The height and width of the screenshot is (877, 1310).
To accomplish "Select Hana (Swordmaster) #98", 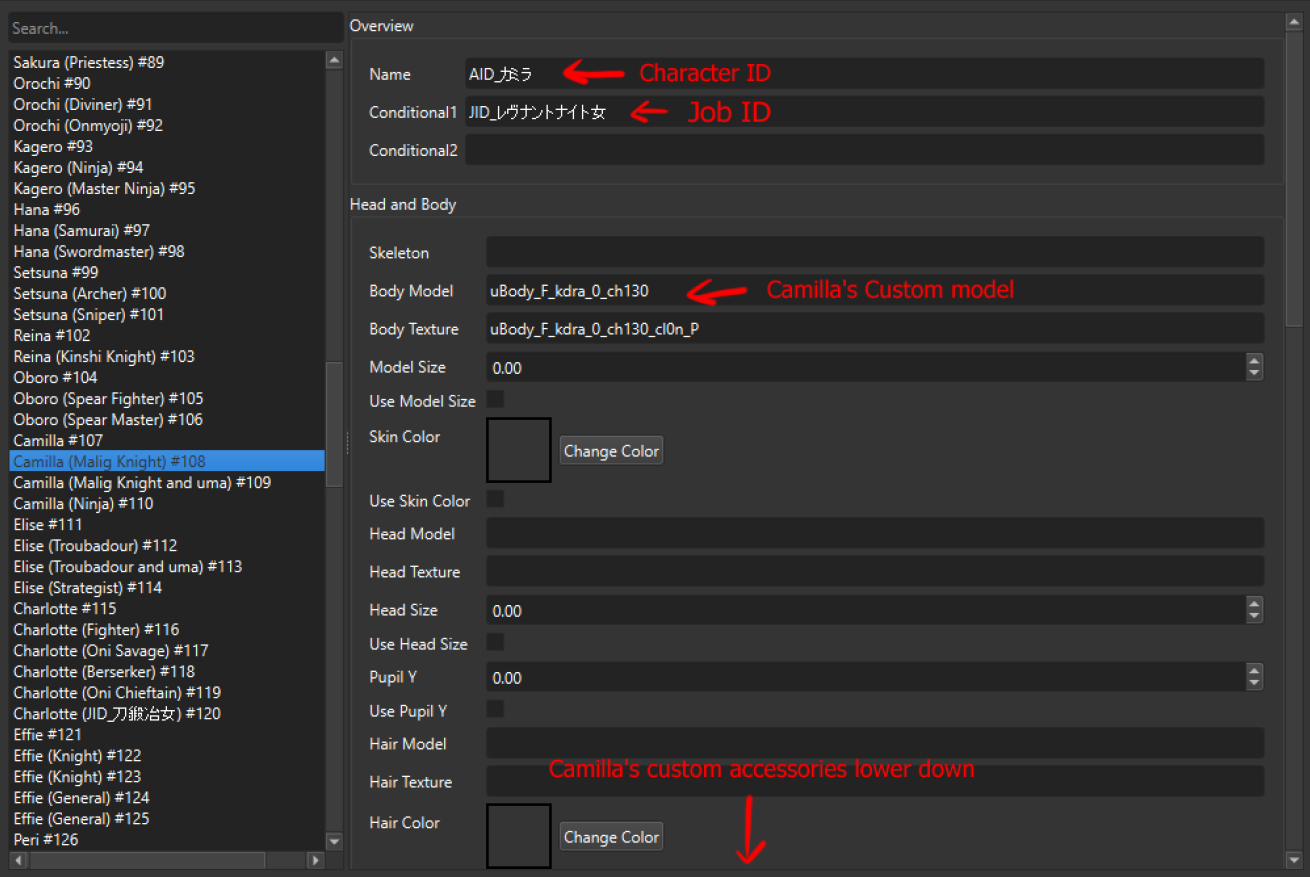I will tap(167, 251).
